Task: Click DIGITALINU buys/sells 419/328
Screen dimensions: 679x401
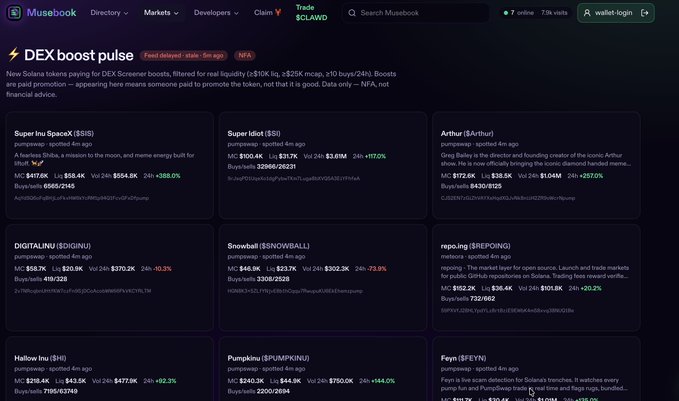Action: click(x=55, y=279)
